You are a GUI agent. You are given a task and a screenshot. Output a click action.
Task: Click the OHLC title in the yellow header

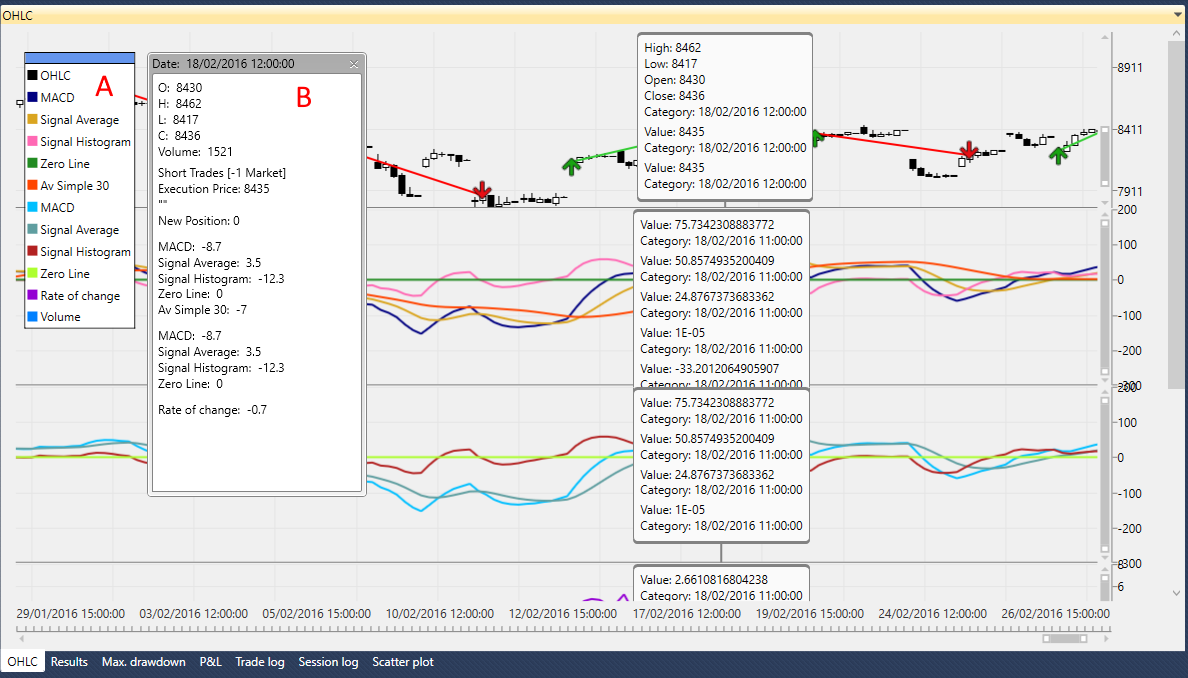[x=17, y=15]
